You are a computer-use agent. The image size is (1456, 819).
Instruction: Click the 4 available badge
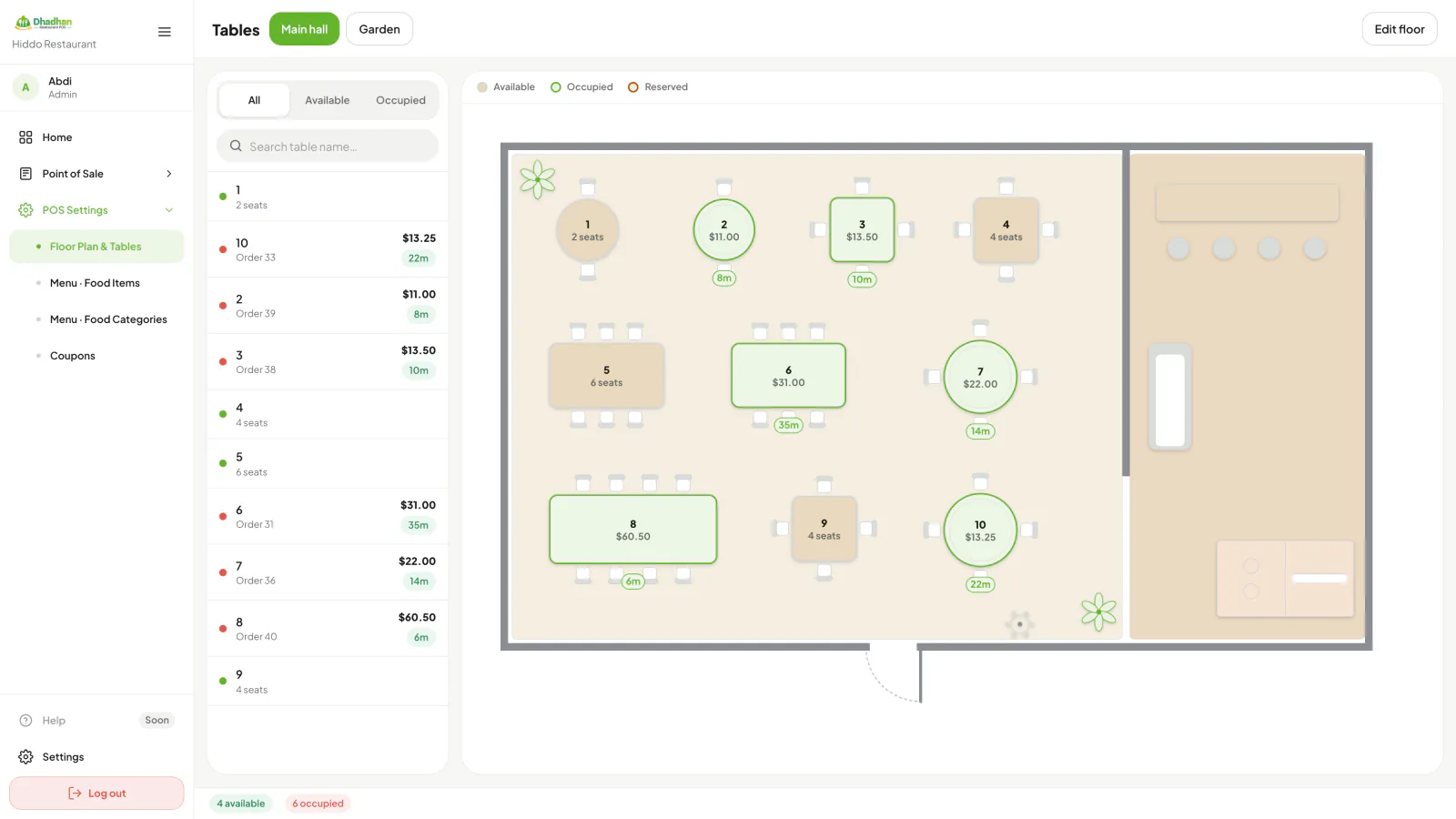[x=241, y=804]
